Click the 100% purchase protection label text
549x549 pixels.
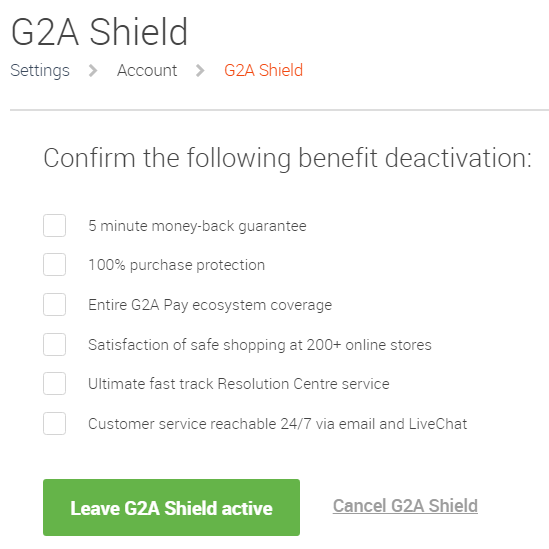(x=176, y=265)
